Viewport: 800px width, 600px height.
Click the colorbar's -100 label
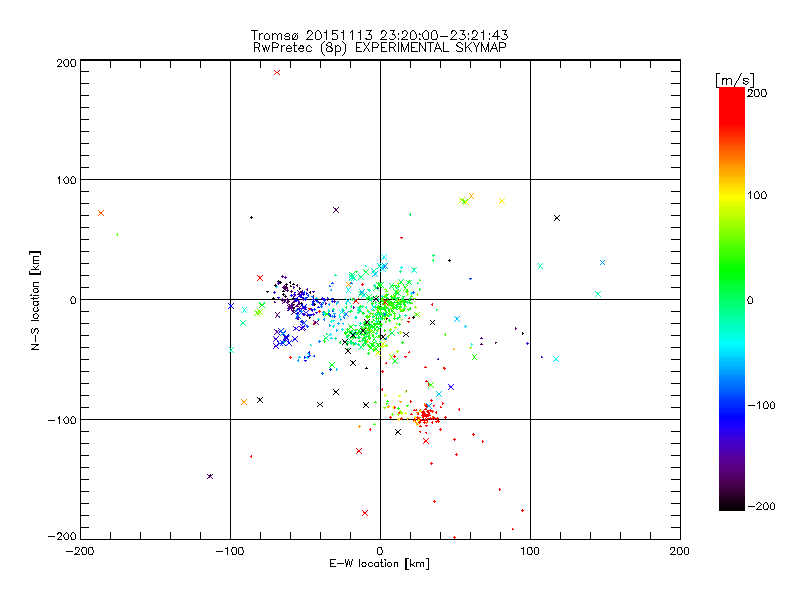tap(761, 405)
